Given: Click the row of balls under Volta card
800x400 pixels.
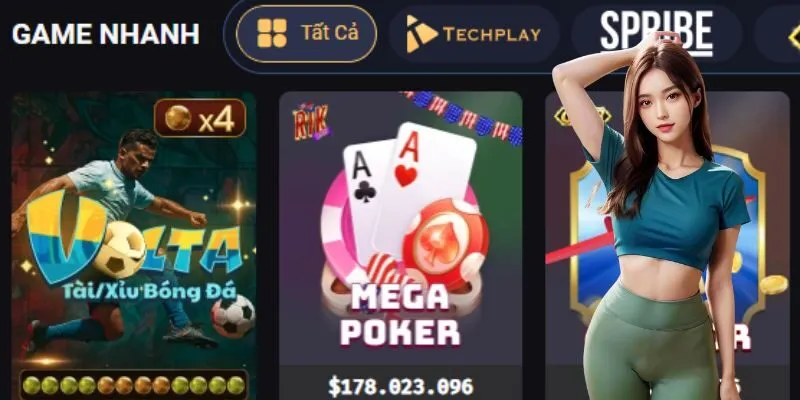Looking at the screenshot, I should 134,385.
